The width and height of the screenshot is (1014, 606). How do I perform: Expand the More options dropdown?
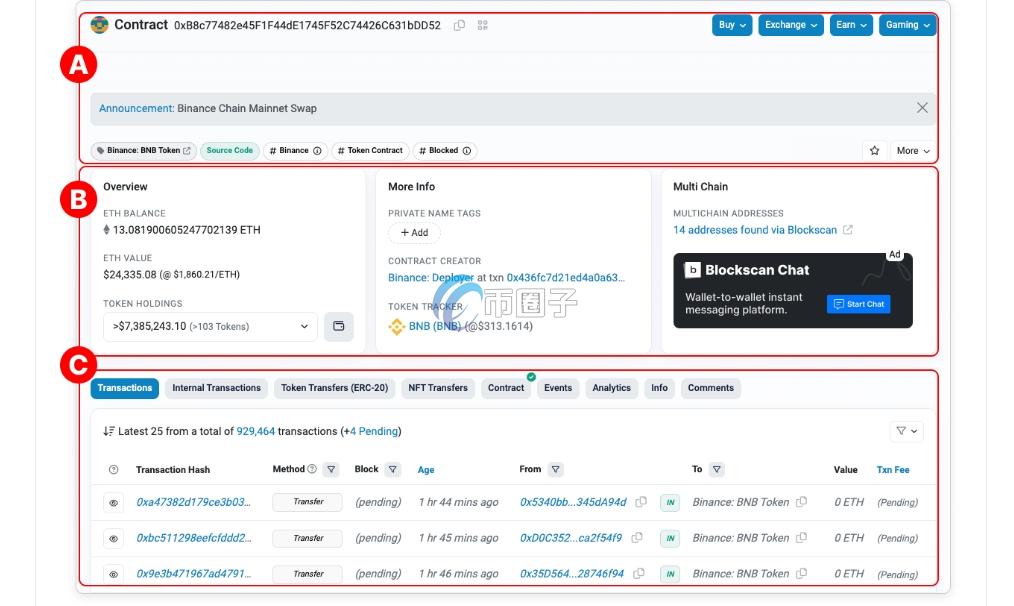913,151
